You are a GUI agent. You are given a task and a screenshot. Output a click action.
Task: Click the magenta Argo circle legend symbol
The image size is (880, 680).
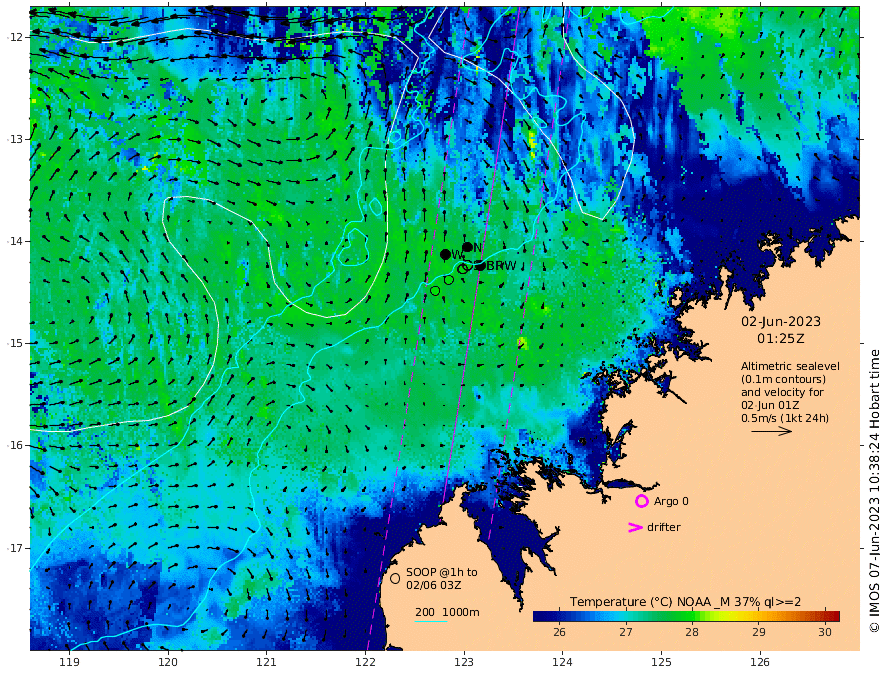[641, 501]
